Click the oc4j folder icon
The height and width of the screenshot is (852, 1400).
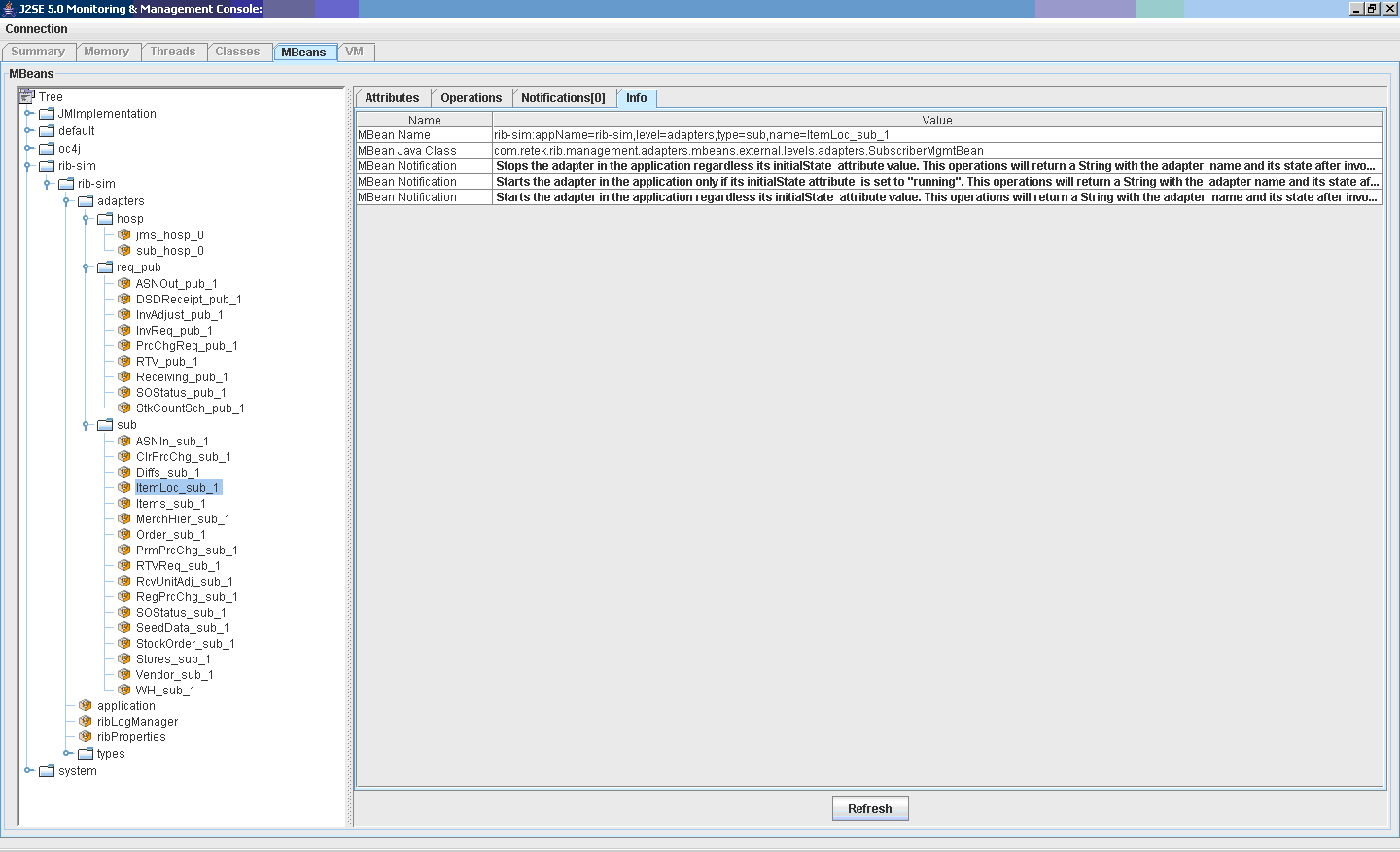[47, 148]
